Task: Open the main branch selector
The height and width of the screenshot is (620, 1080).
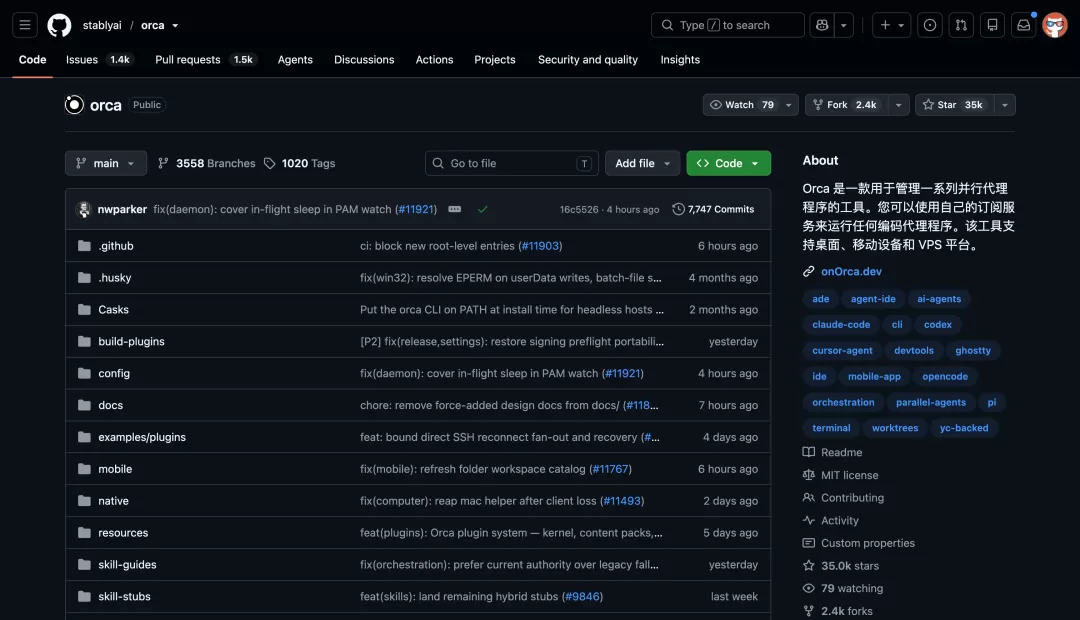Action: click(106, 163)
